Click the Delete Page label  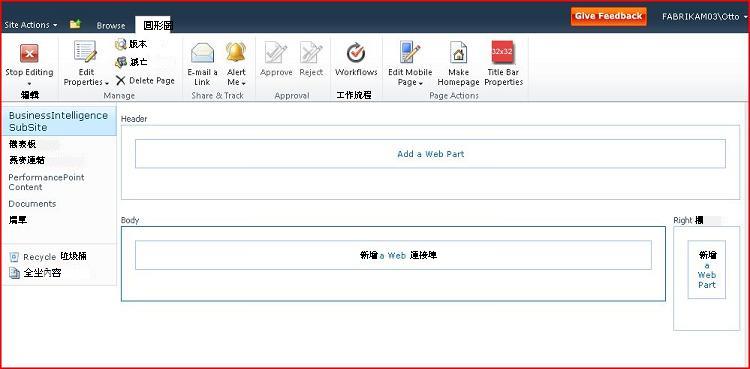(x=152, y=81)
